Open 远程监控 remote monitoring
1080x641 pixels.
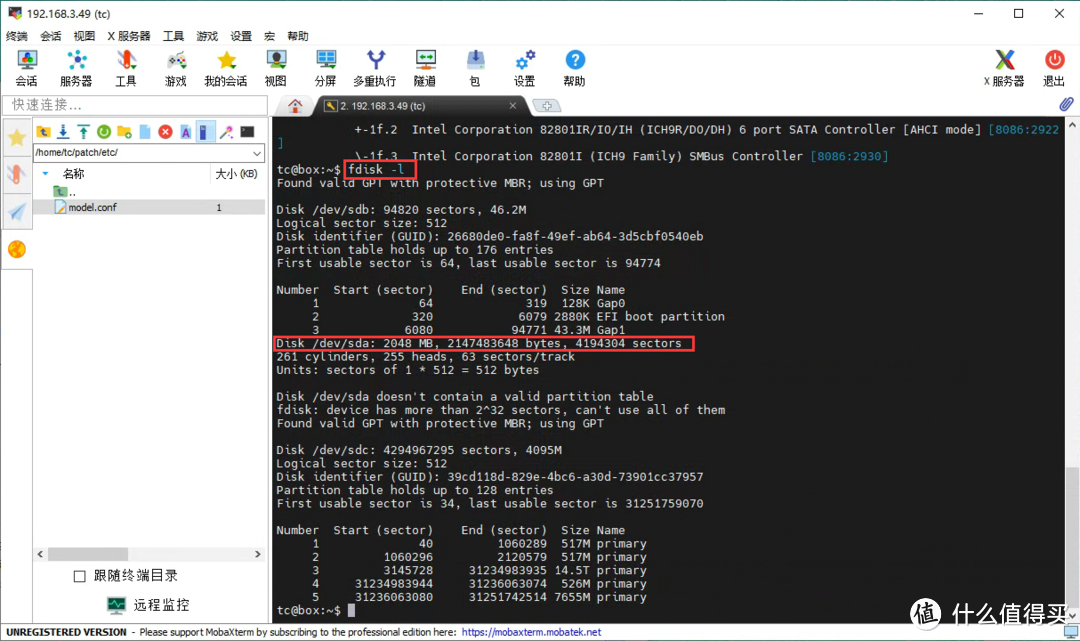147,605
